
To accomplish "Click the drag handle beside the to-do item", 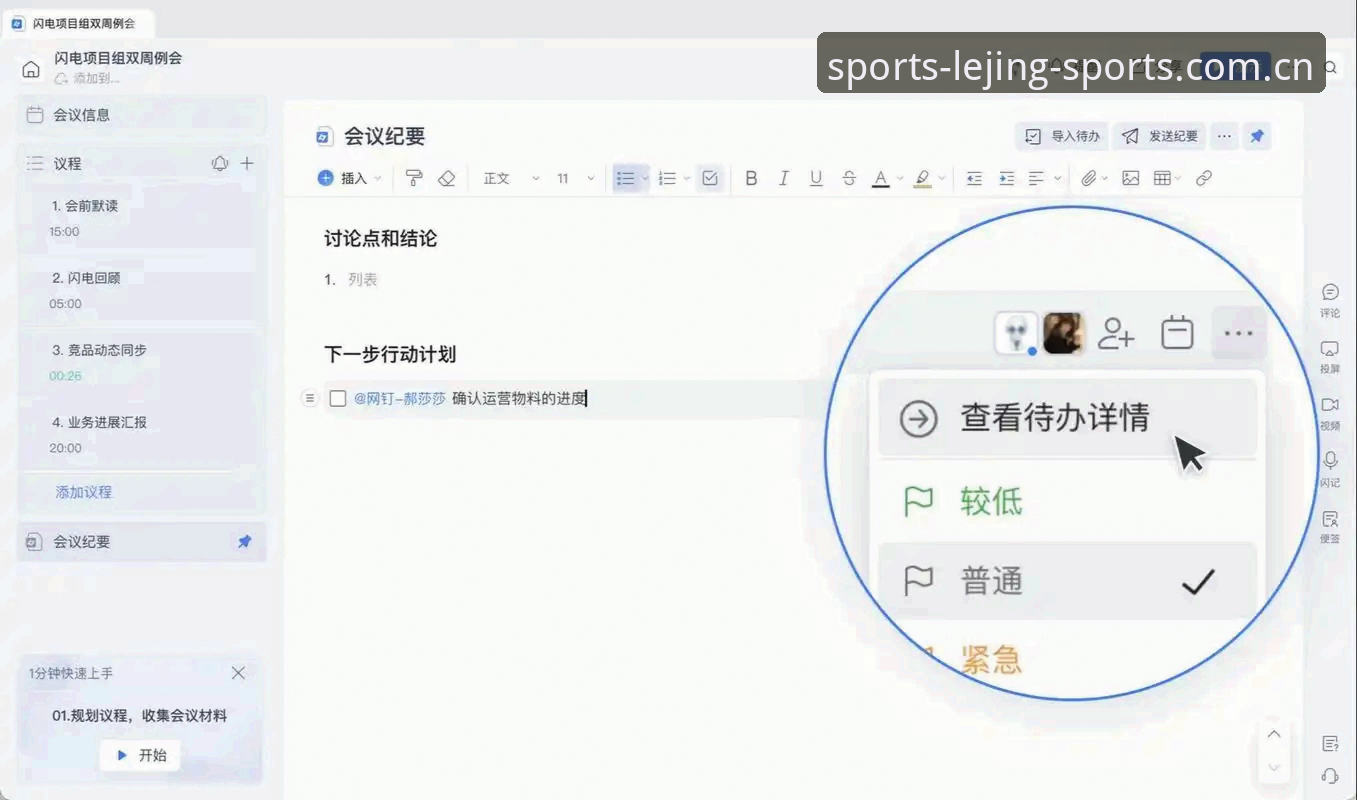I will [310, 398].
